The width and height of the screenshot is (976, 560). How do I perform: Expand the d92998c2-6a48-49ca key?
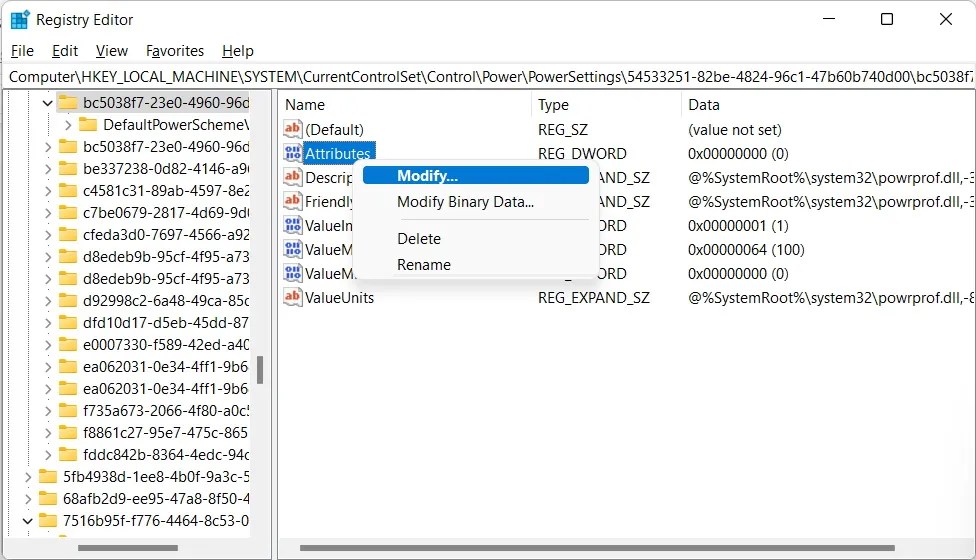[48, 301]
